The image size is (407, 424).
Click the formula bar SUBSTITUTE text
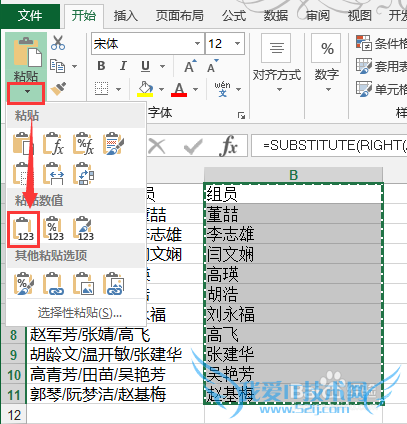click(335, 145)
